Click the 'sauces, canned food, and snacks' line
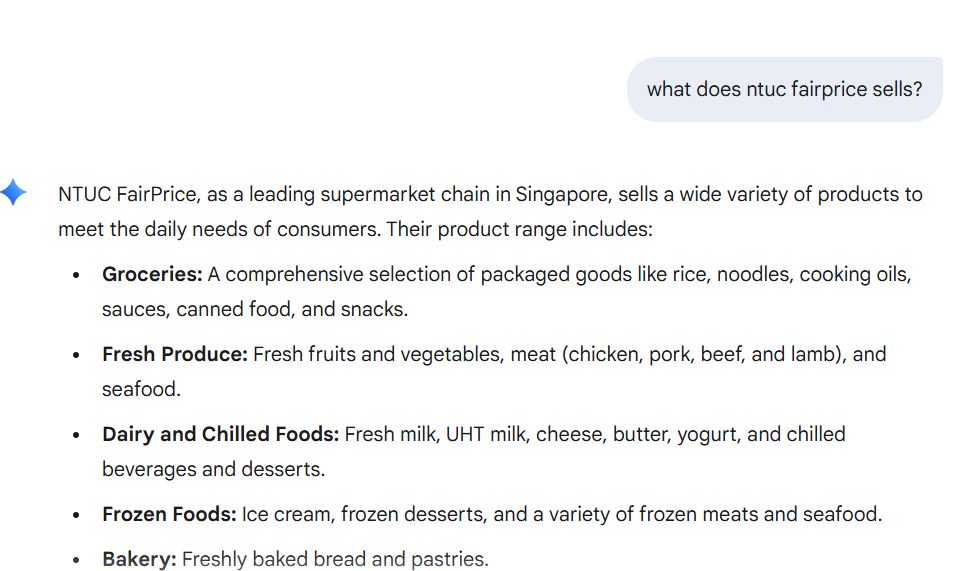 254,309
